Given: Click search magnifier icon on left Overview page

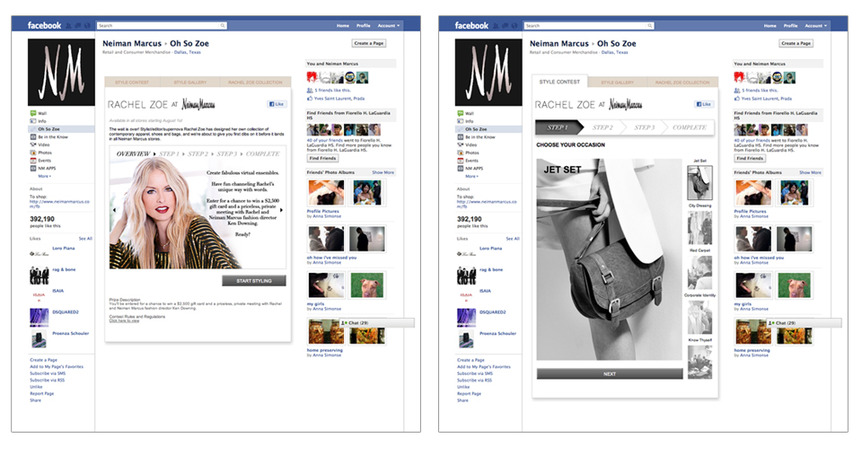Looking at the screenshot, I should click(223, 26).
